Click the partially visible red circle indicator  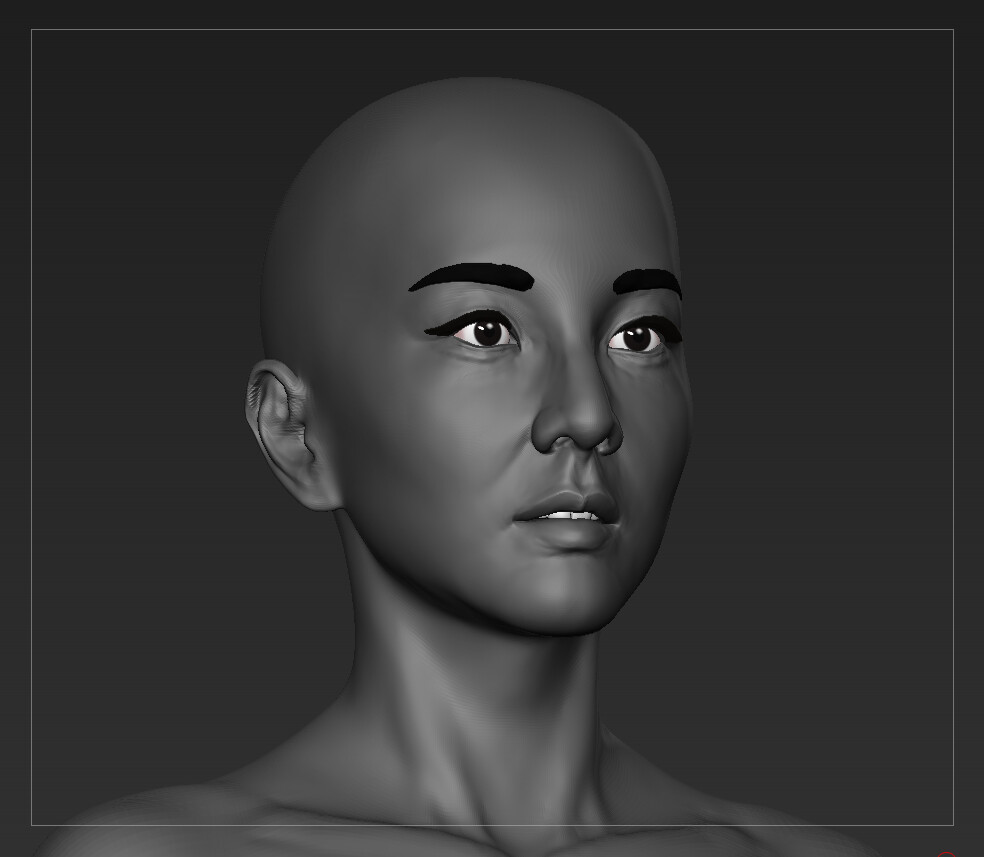(946, 852)
